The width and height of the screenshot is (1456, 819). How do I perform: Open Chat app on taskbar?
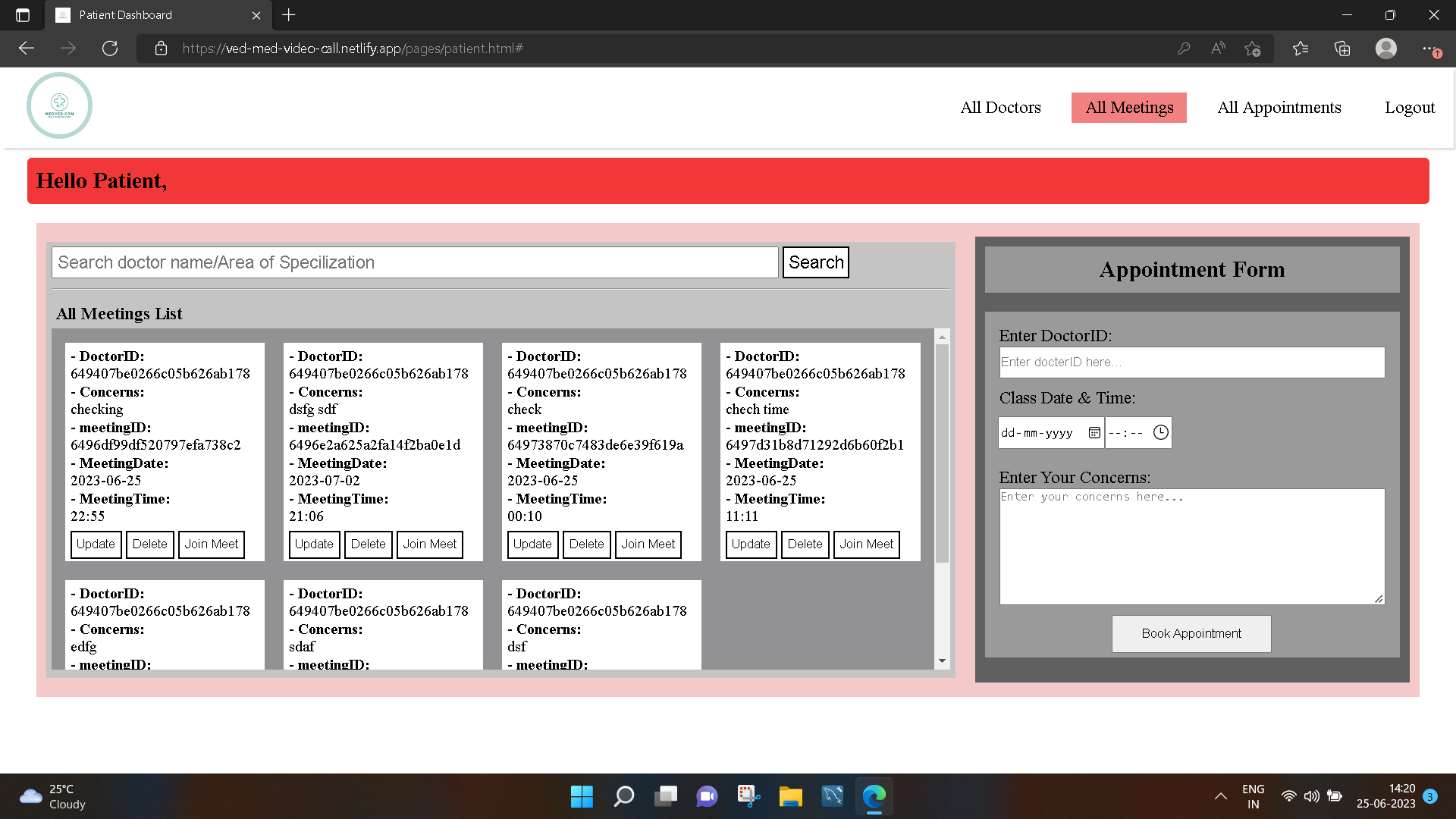pyautogui.click(x=707, y=796)
